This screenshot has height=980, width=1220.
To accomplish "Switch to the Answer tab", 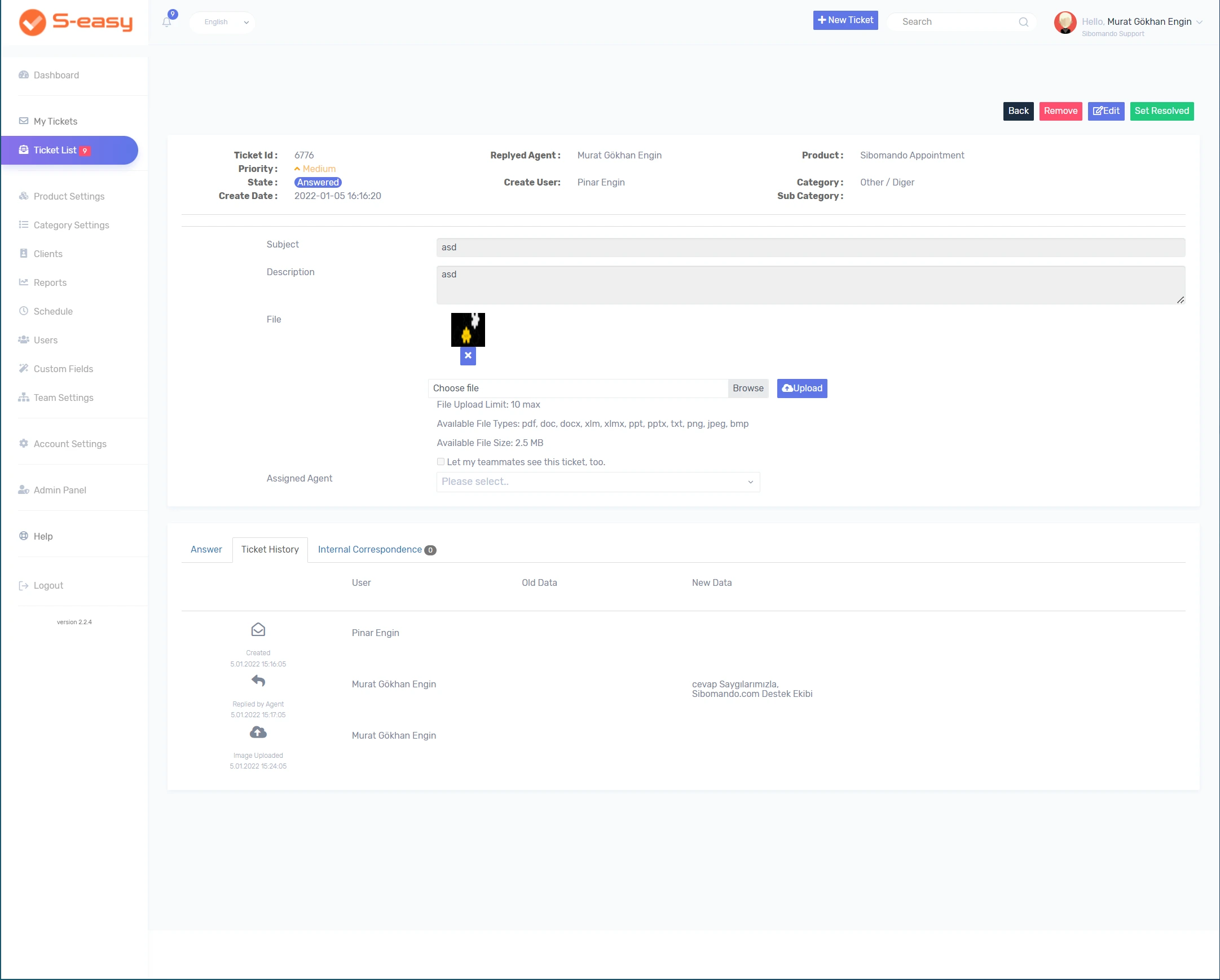I will click(x=206, y=549).
